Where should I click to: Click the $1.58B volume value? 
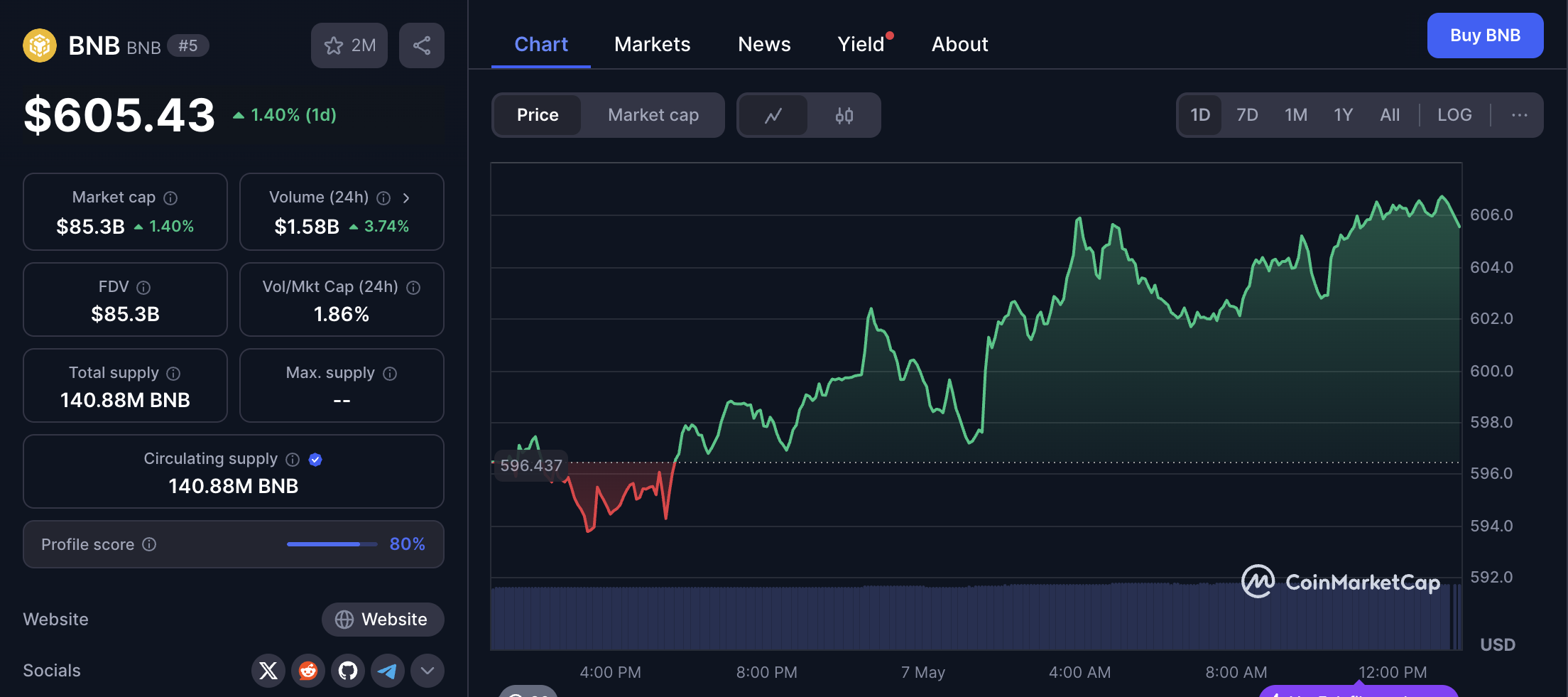coord(307,227)
